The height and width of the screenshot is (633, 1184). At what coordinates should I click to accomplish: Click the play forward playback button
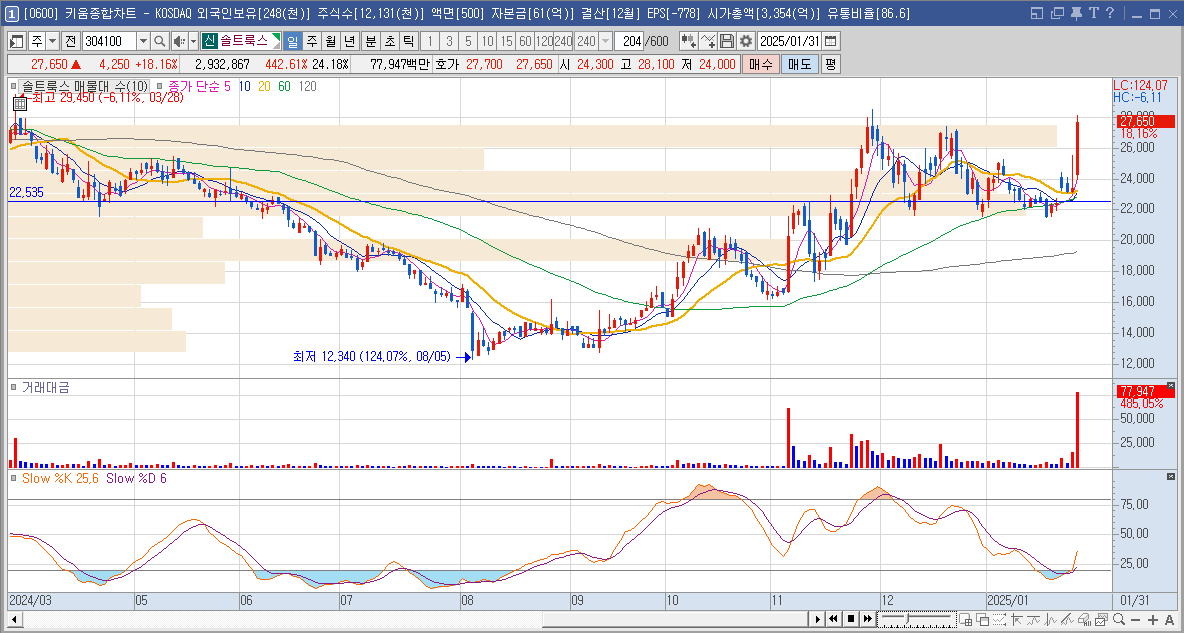818,619
